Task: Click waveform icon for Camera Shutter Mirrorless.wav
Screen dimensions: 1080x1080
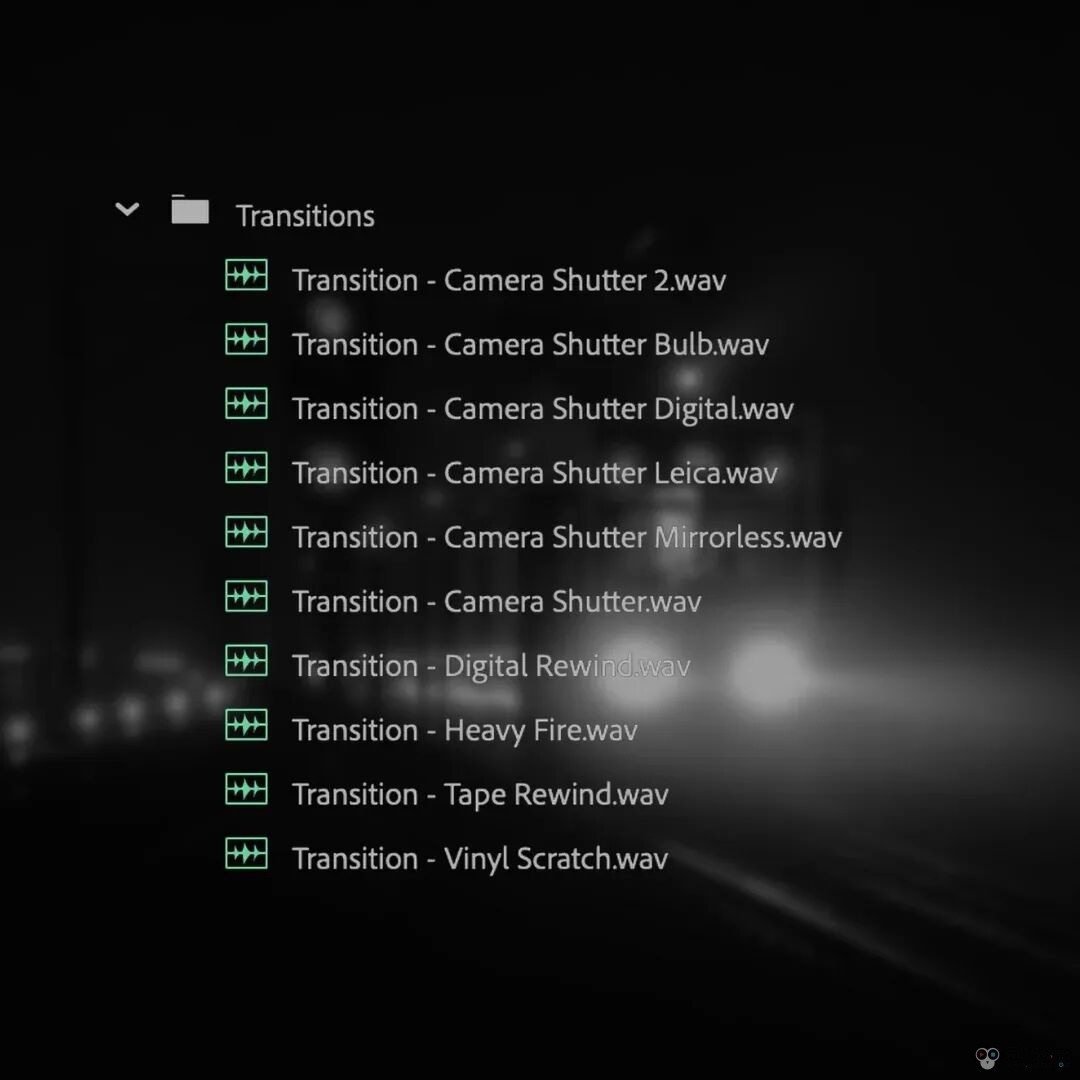Action: coord(246,533)
